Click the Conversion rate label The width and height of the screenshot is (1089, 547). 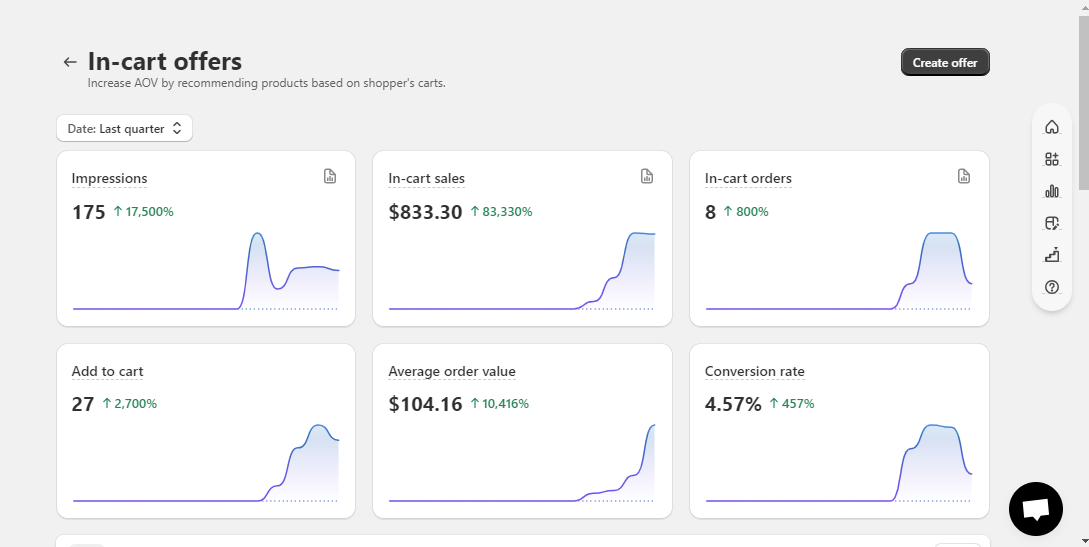point(754,371)
